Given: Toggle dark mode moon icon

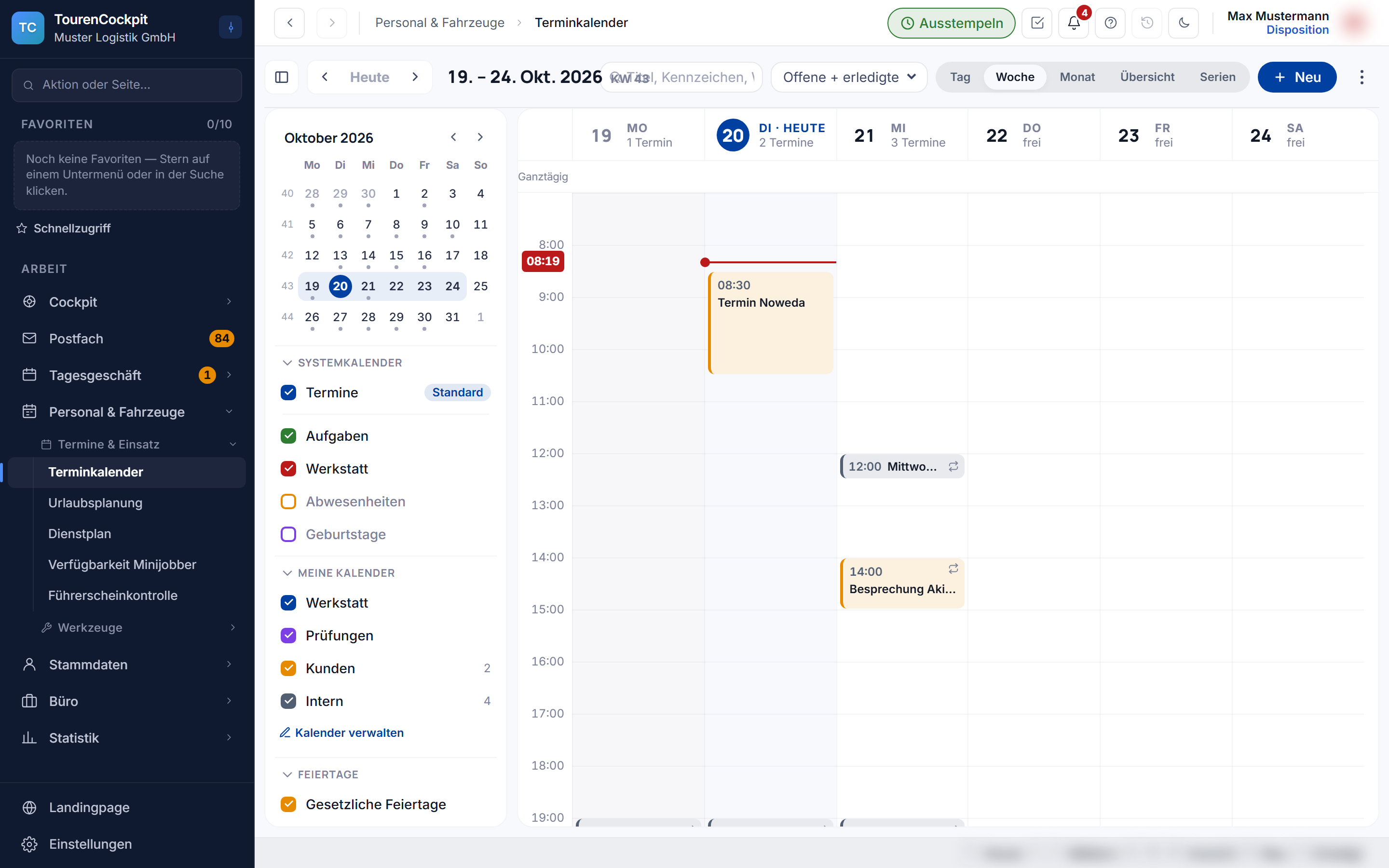Looking at the screenshot, I should click(x=1184, y=23).
